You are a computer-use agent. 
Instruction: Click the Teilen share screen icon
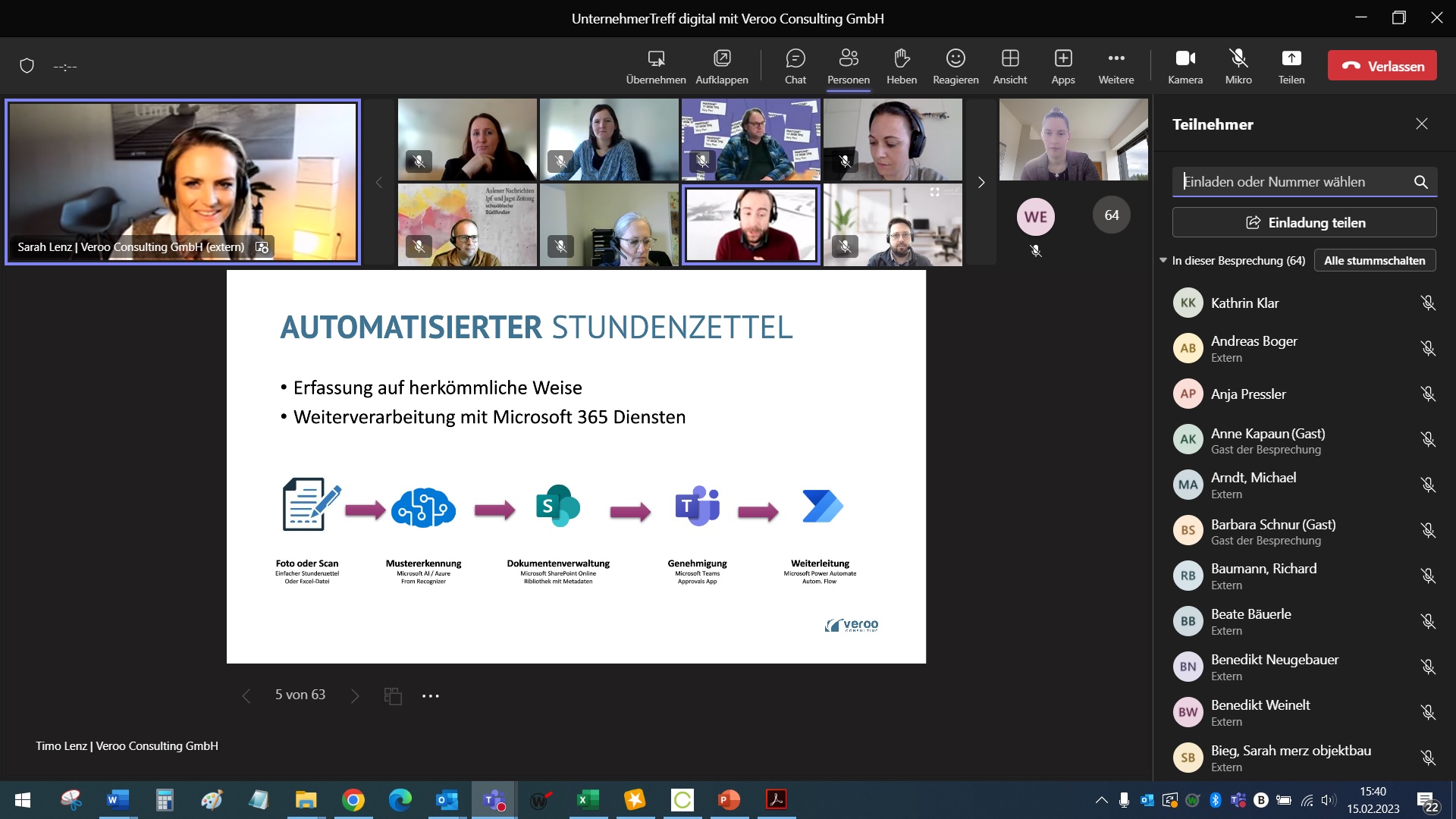point(1291,66)
